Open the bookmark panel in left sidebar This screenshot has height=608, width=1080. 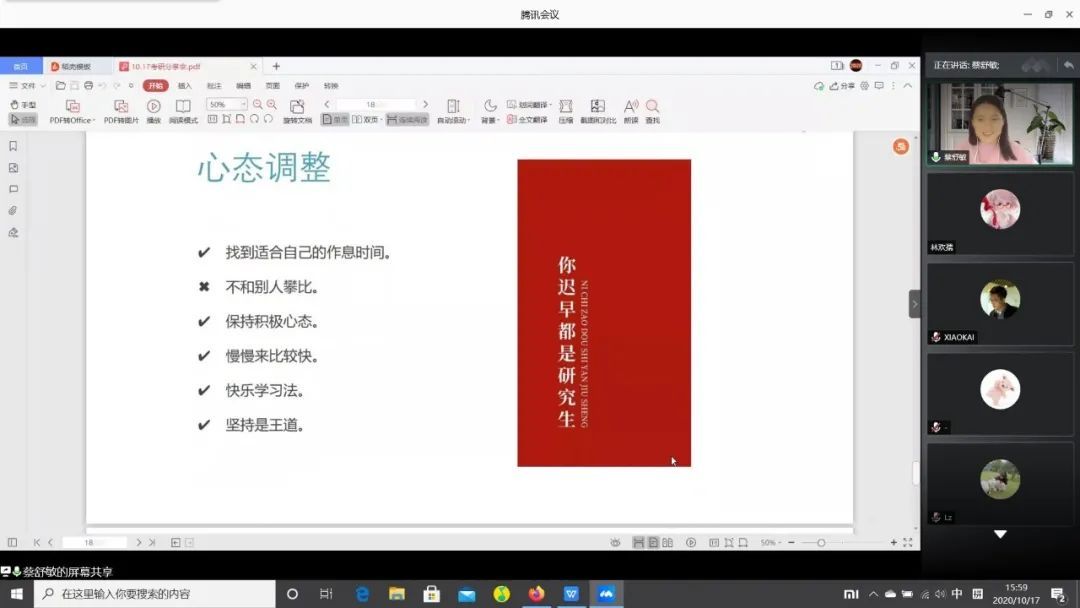(13, 146)
